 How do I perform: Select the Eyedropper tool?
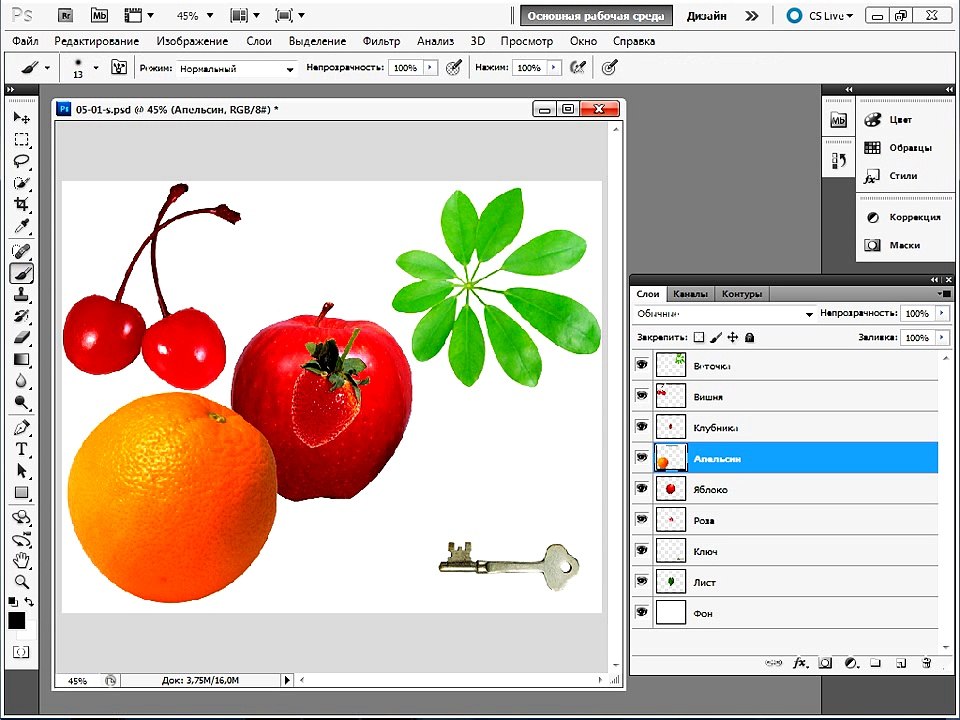click(x=21, y=226)
